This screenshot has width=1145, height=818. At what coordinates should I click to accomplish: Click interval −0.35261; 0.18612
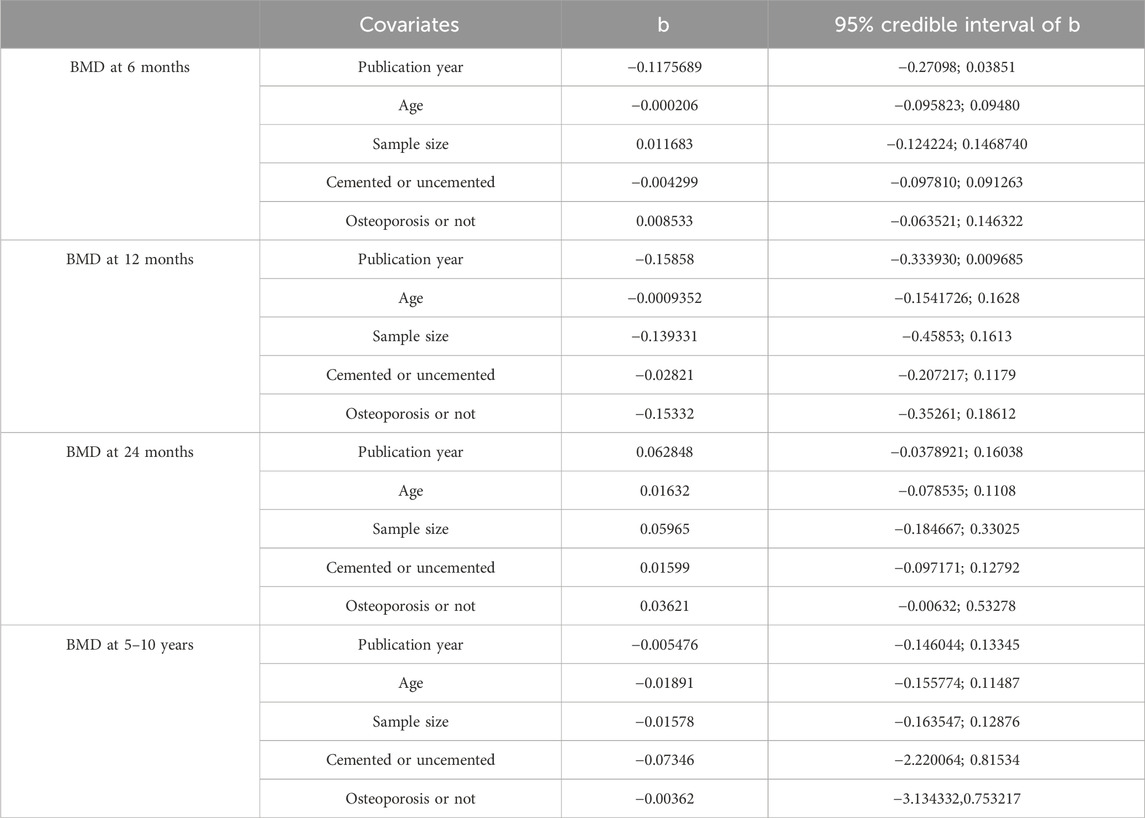coord(956,414)
